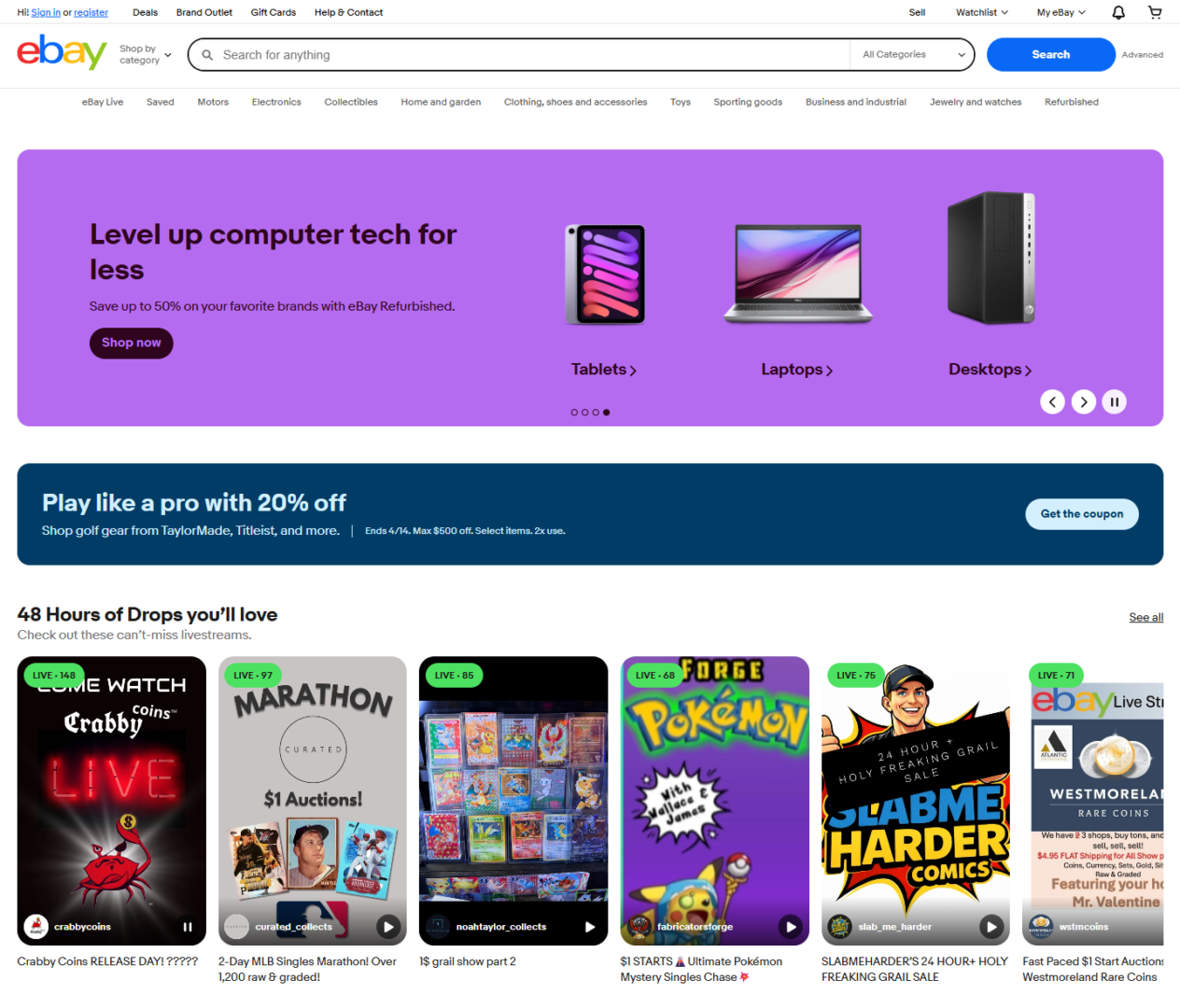The width and height of the screenshot is (1180, 1008).
Task: Open the Shop by category menu
Action: coord(146,54)
